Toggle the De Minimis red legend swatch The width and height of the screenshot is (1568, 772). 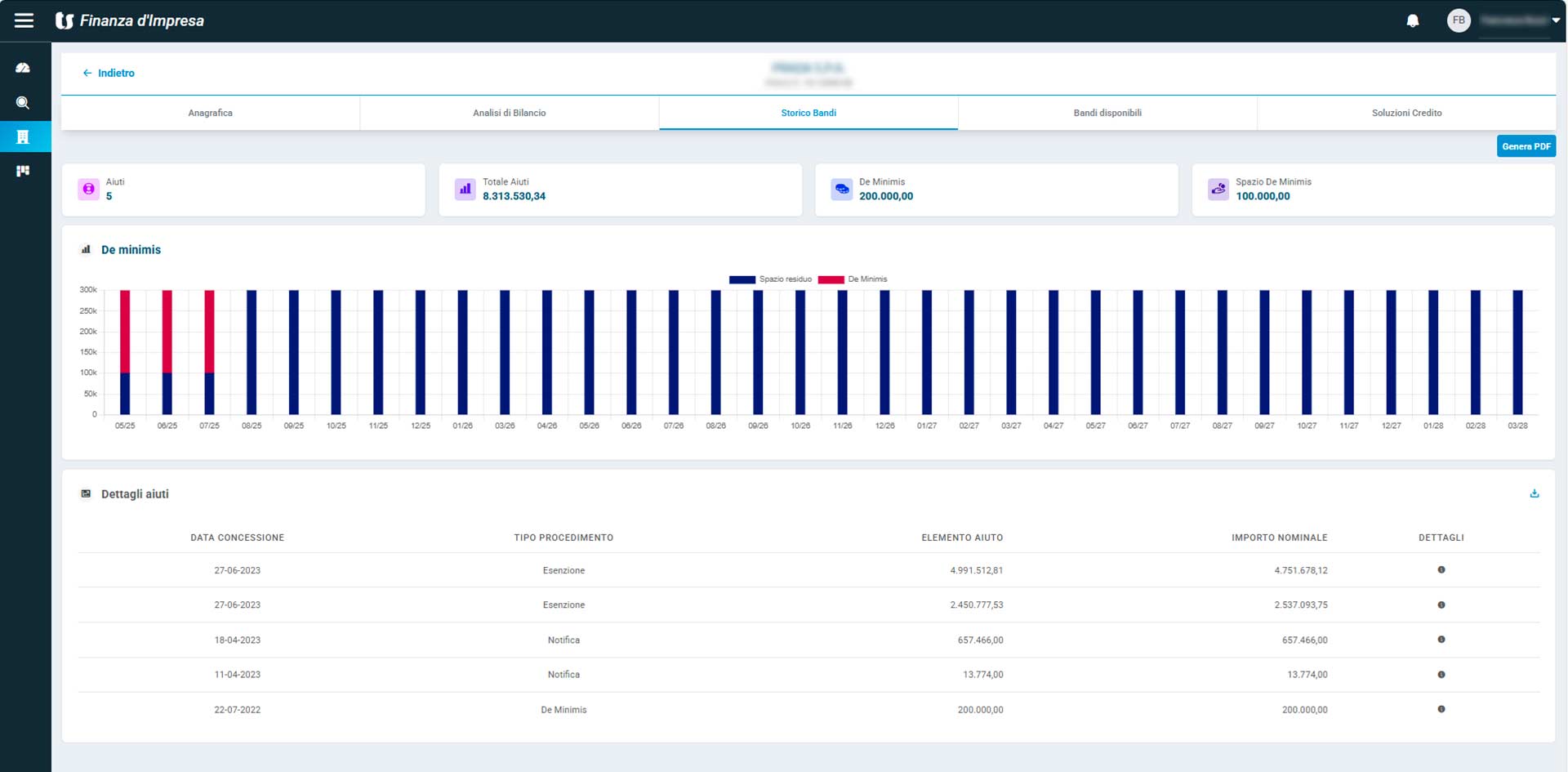831,279
